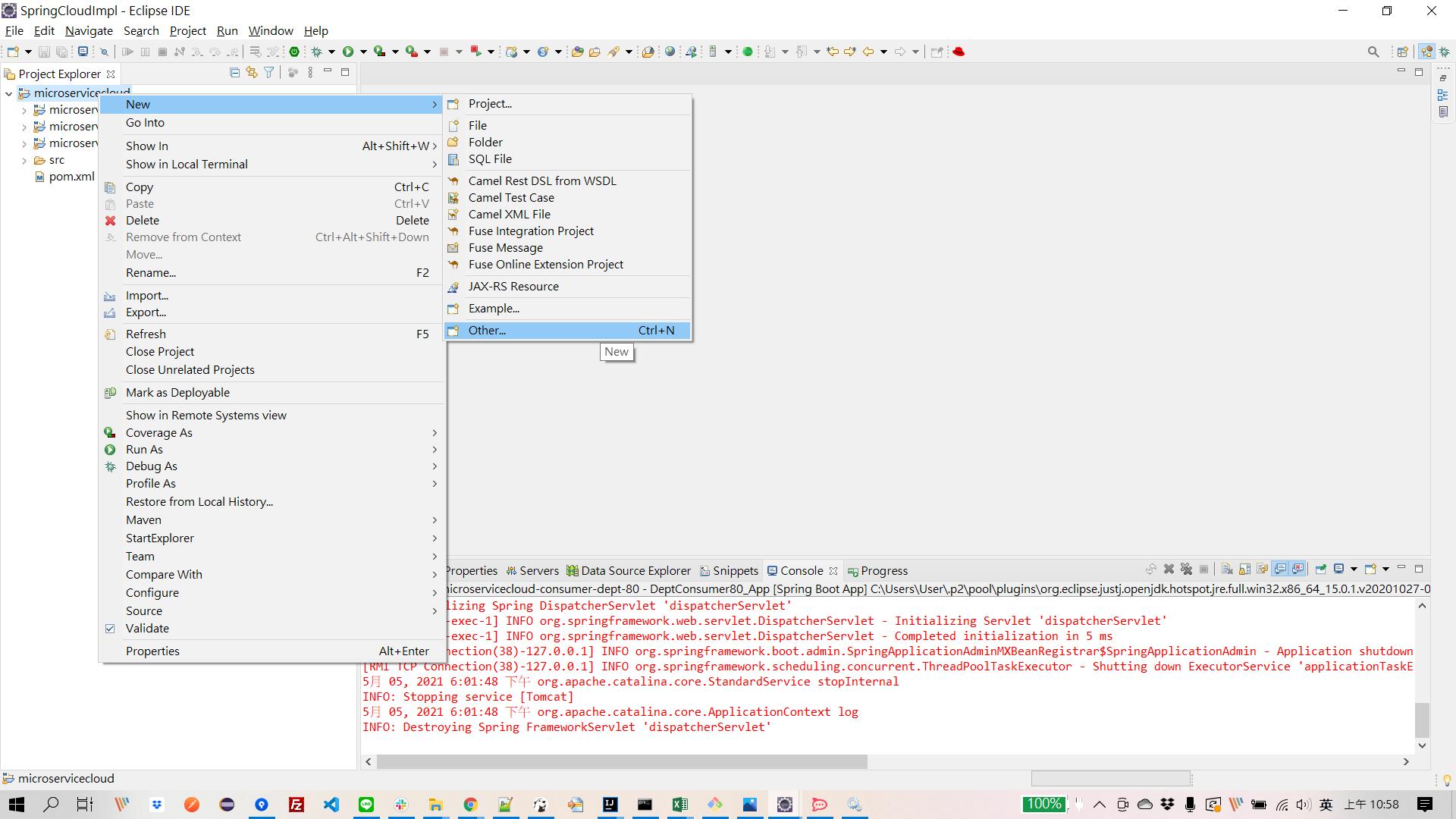The width and height of the screenshot is (1456, 819).
Task: Open FileZilla from the taskbar
Action: tap(297, 805)
